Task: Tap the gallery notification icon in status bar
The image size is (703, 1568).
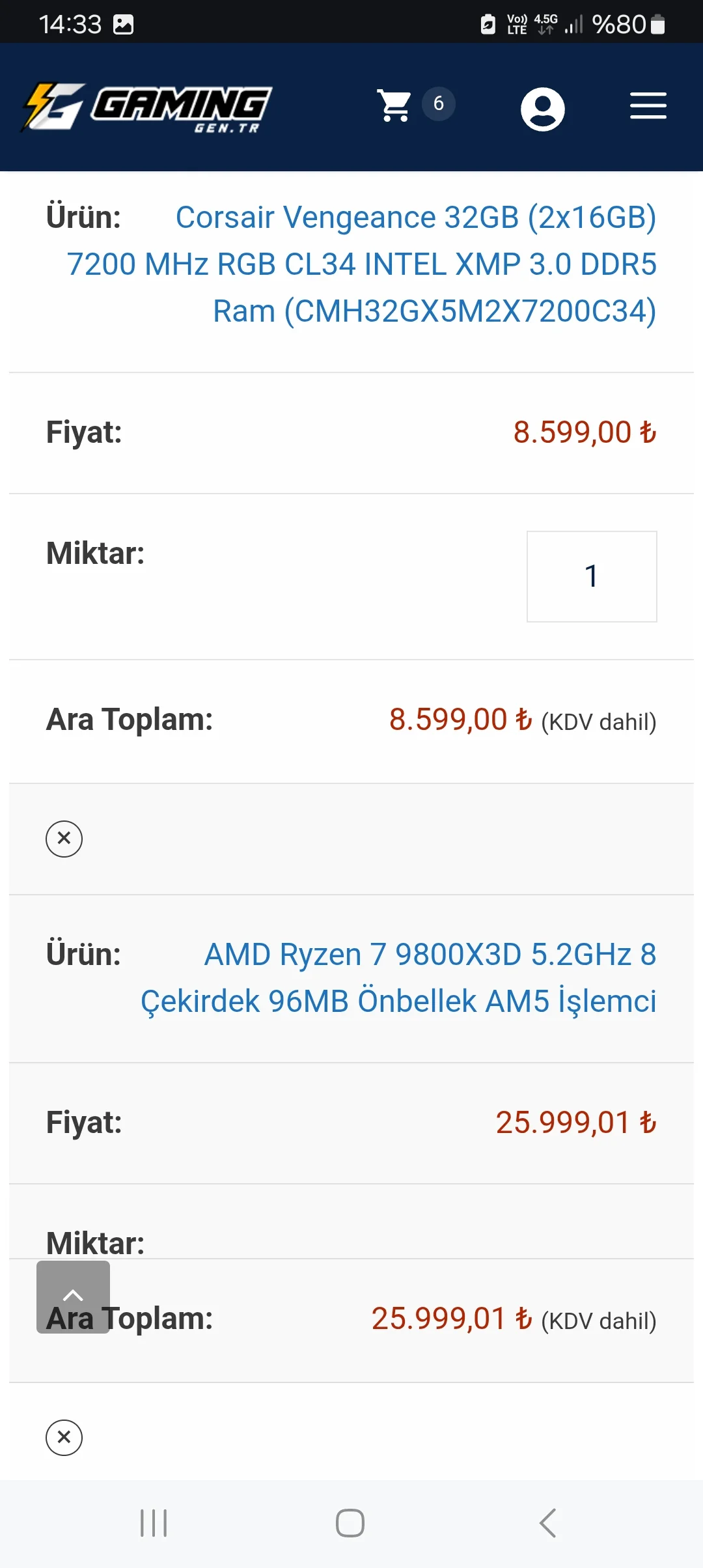Action: tap(123, 25)
